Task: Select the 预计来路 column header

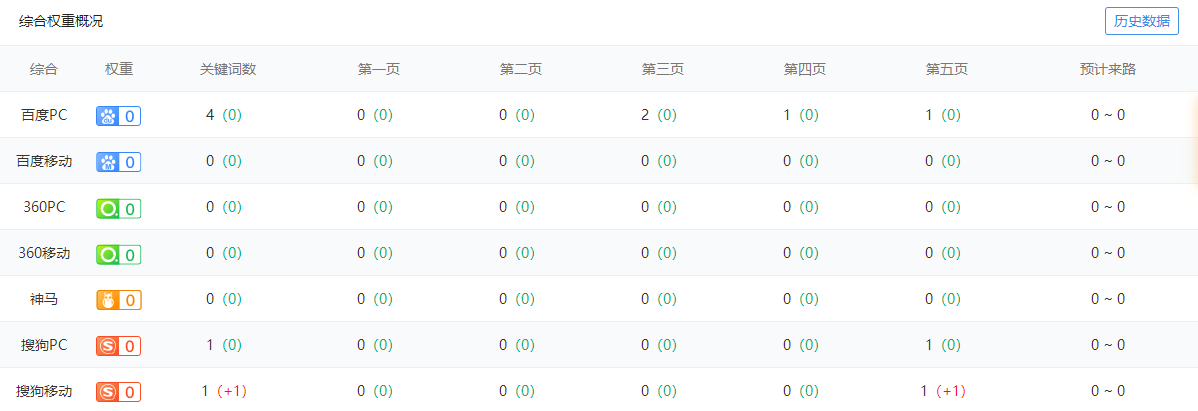Action: click(1108, 69)
